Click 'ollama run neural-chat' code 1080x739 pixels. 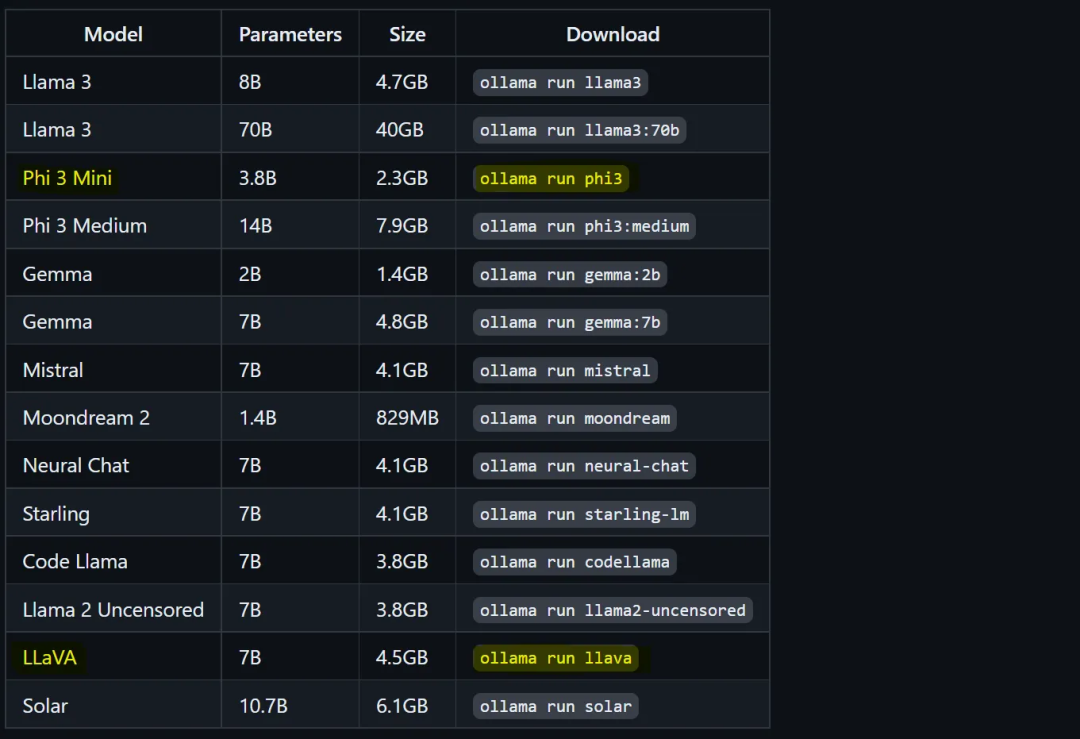click(584, 466)
